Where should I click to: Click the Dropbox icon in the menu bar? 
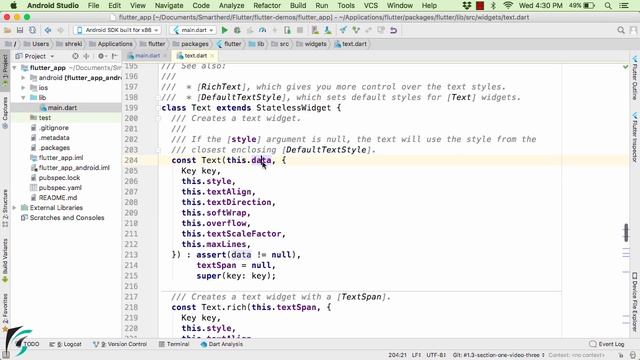tap(467, 5)
